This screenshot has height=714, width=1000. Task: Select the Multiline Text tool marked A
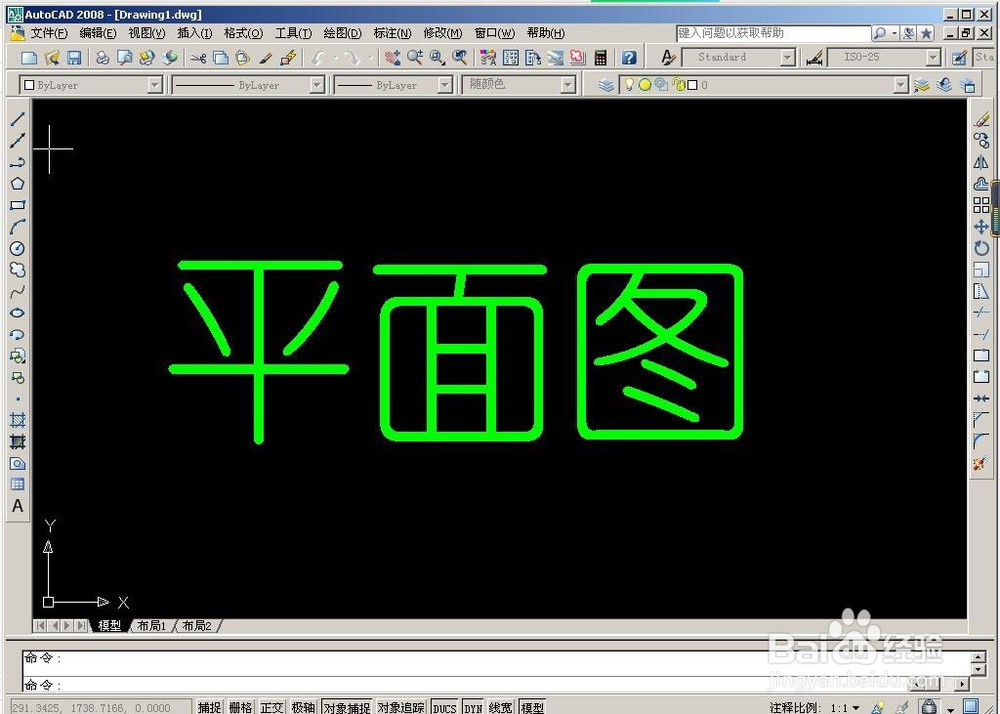pos(17,507)
